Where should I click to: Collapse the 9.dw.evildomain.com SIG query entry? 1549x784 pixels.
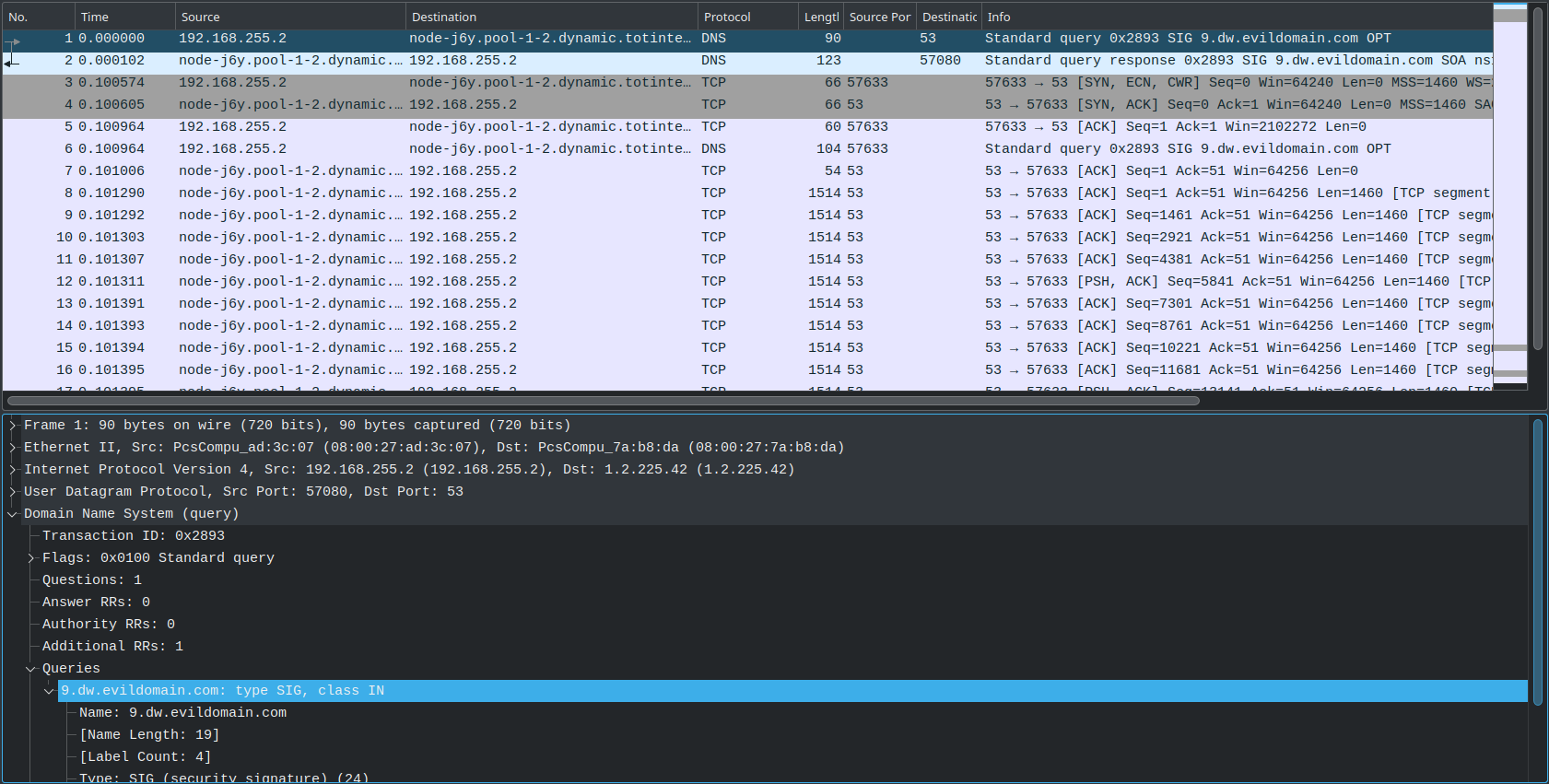50,691
